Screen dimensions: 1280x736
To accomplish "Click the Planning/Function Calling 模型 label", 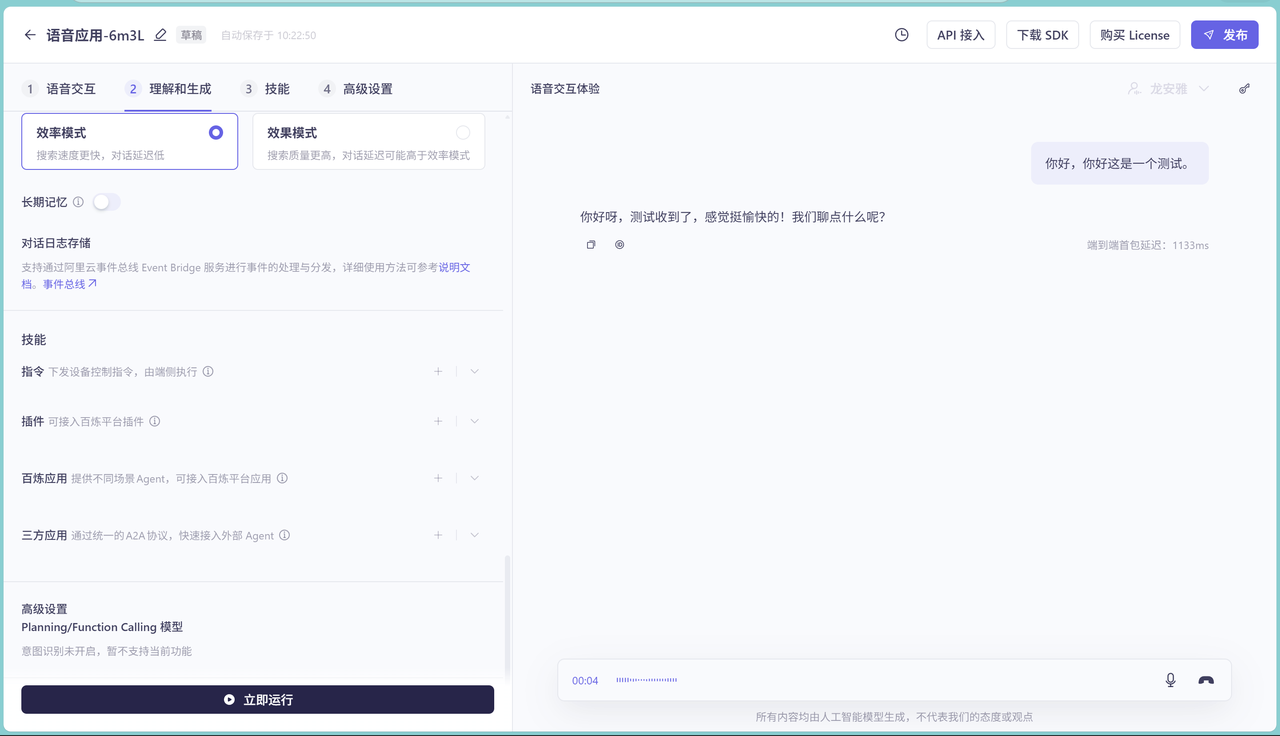I will 102,628.
